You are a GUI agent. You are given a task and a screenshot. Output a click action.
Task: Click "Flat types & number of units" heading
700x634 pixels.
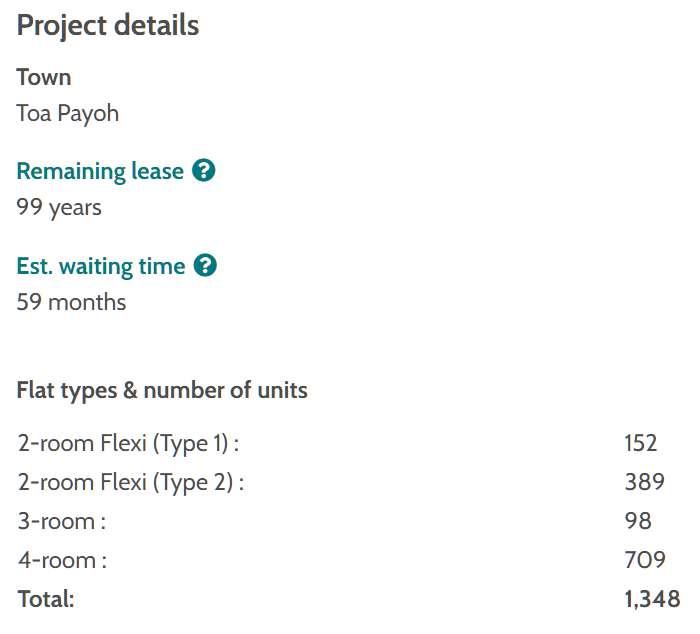click(162, 390)
